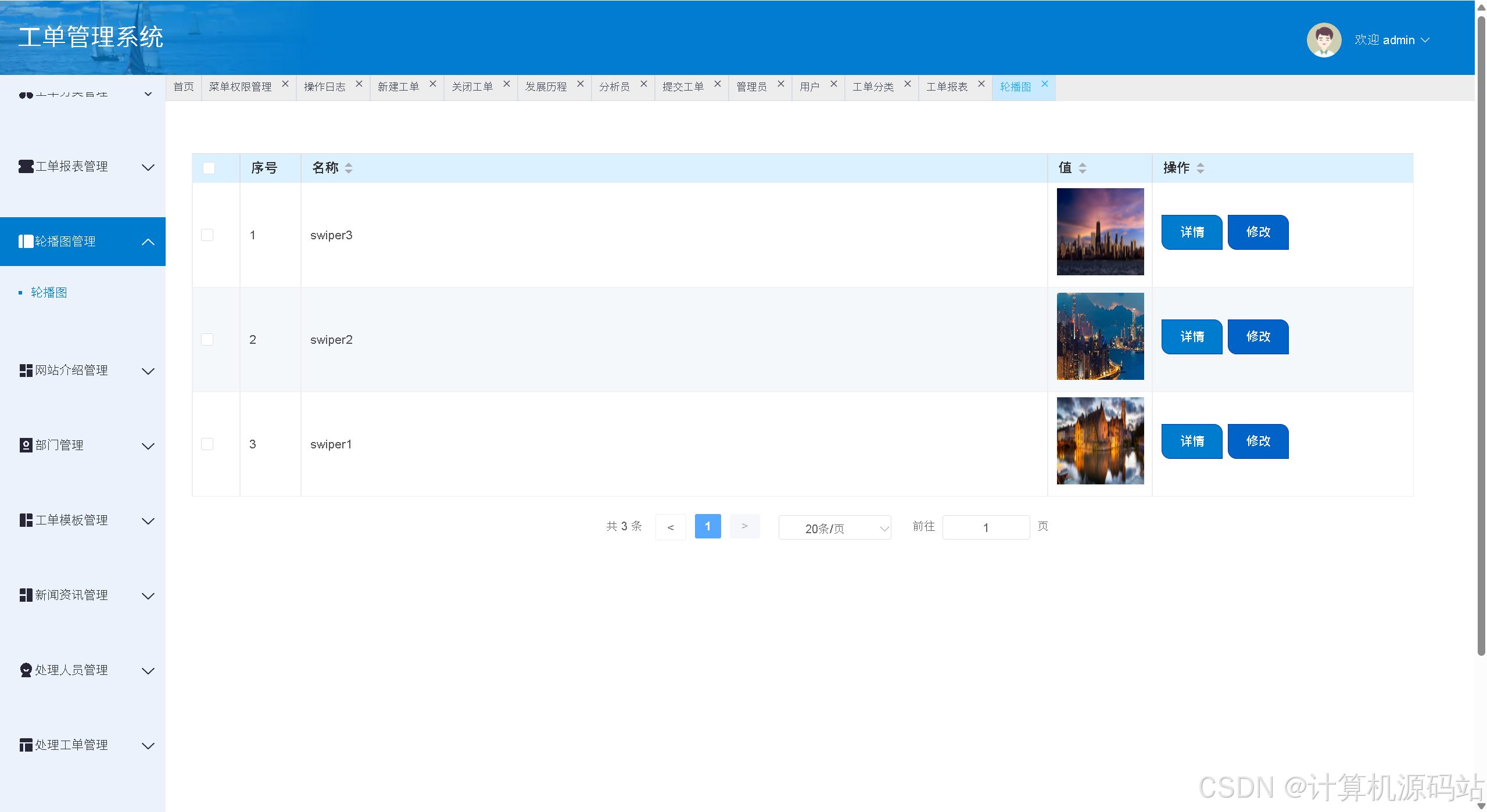Toggle the select-all header checkbox
1487x812 pixels.
[209, 168]
